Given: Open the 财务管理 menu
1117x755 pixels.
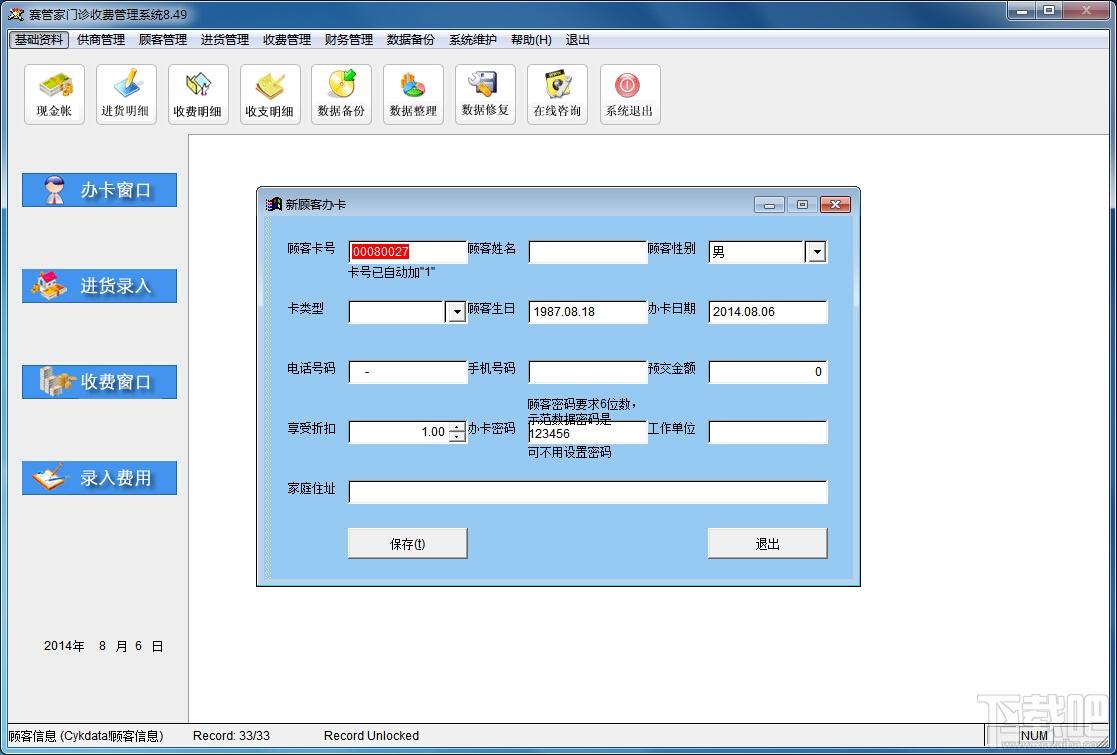Looking at the screenshot, I should point(349,40).
